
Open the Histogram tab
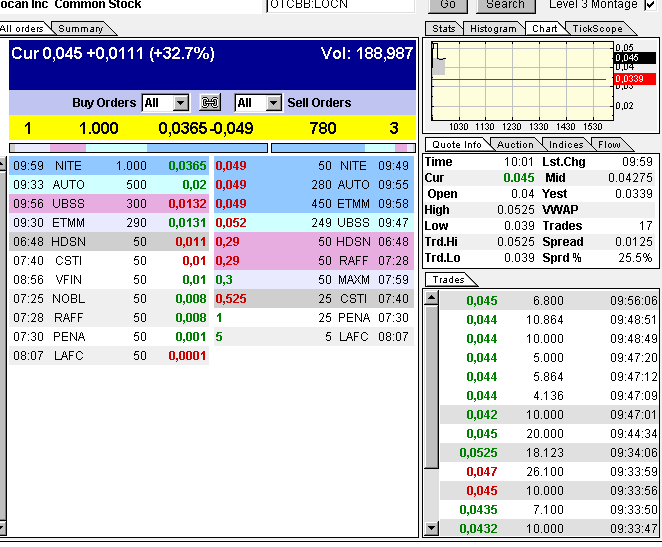493,29
